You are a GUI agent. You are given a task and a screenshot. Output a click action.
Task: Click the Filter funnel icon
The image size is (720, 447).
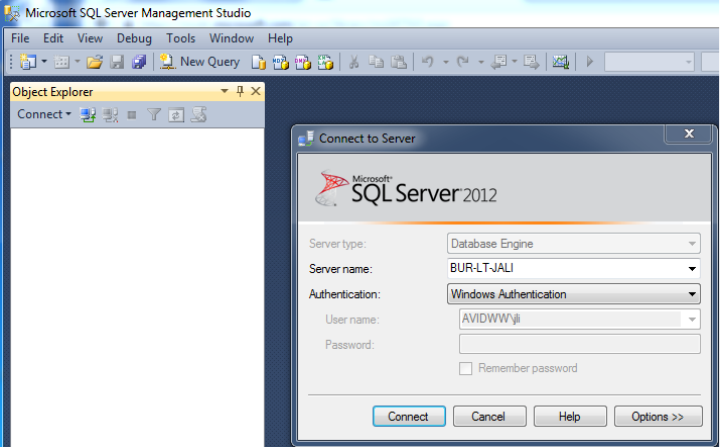click(154, 114)
